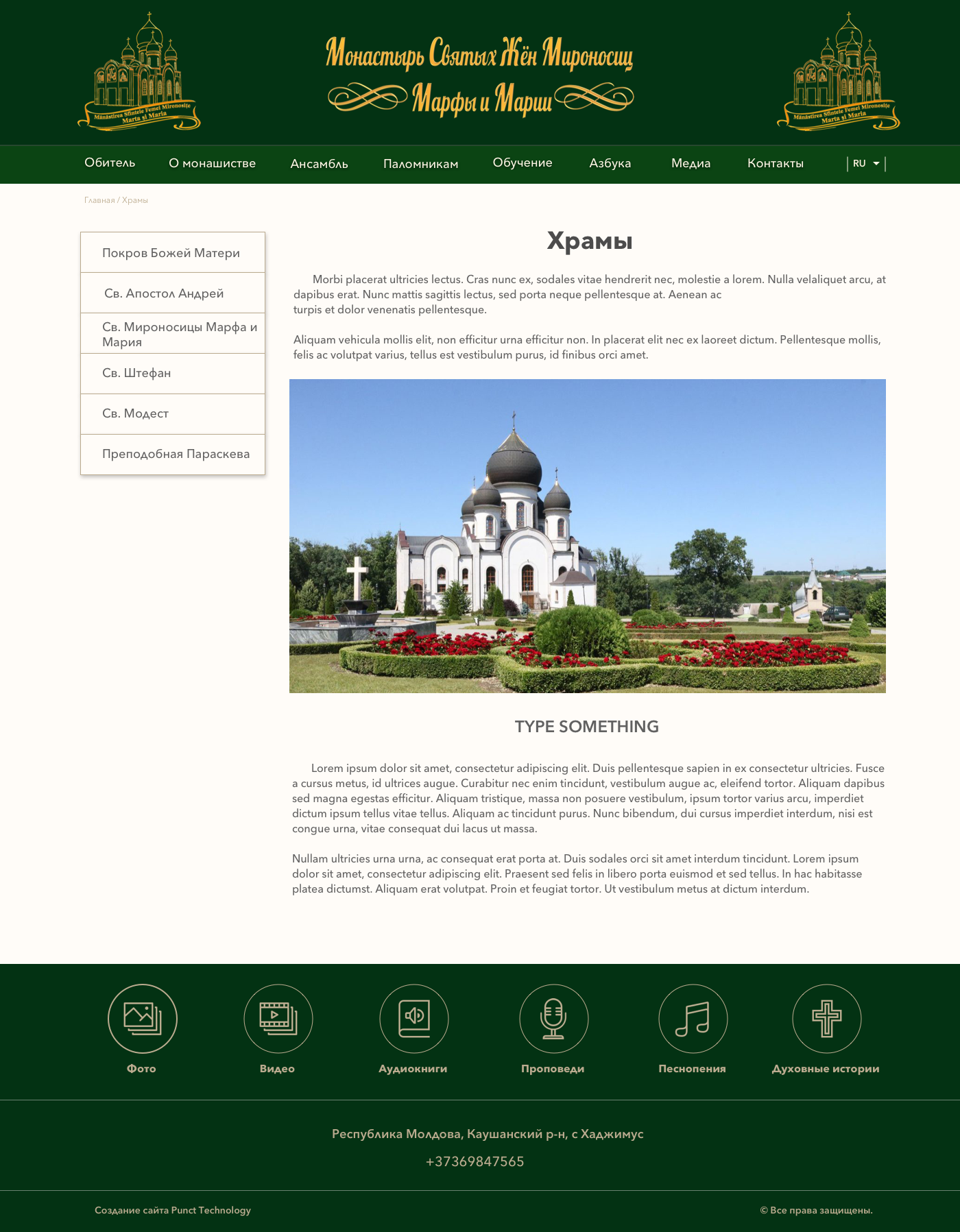Click the Фото gallery icon
This screenshot has width=960, height=1232.
142,1018
